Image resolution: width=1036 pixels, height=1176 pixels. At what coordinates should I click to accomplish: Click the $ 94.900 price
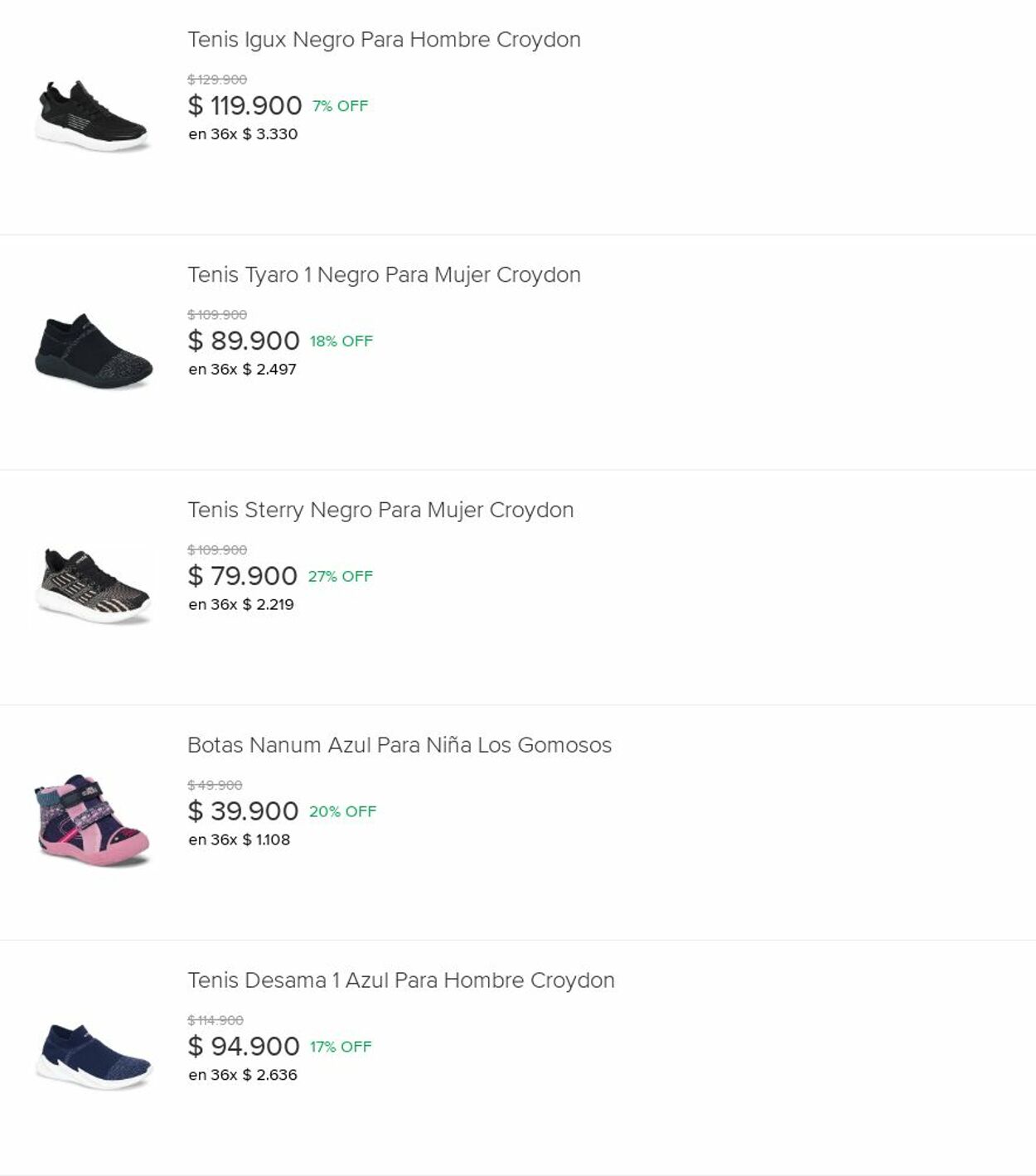[244, 1047]
